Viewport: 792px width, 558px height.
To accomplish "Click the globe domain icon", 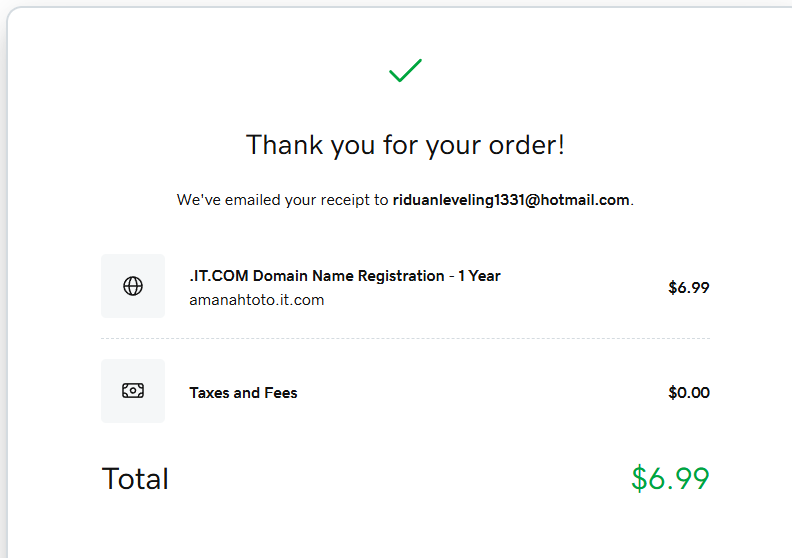I will (133, 286).
